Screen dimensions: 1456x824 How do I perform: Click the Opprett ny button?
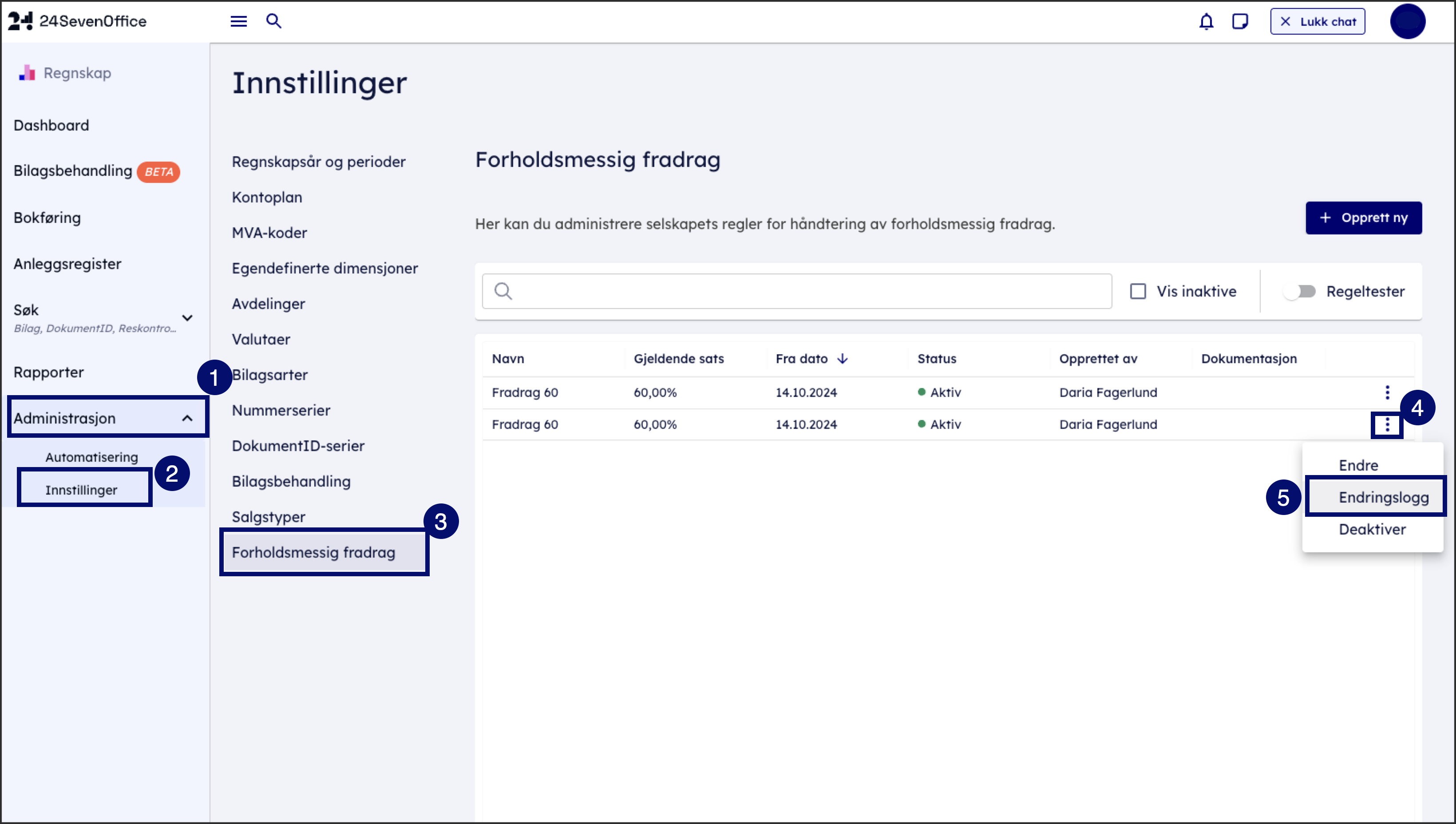tap(1363, 218)
